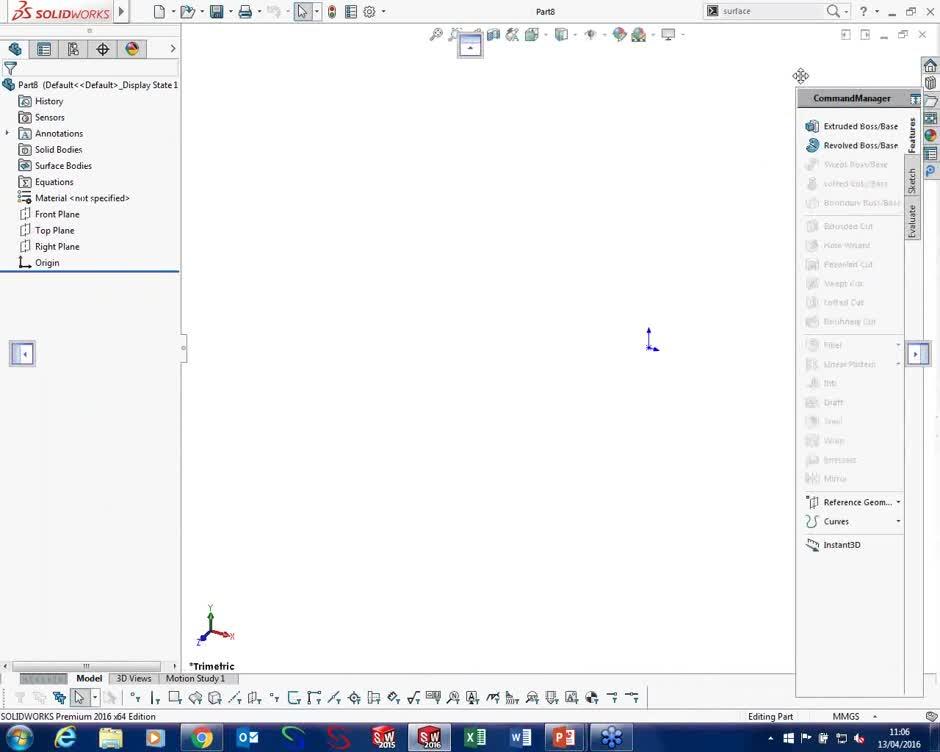The height and width of the screenshot is (752, 940).
Task: Toggle the View Settings display icon
Action: pos(668,34)
